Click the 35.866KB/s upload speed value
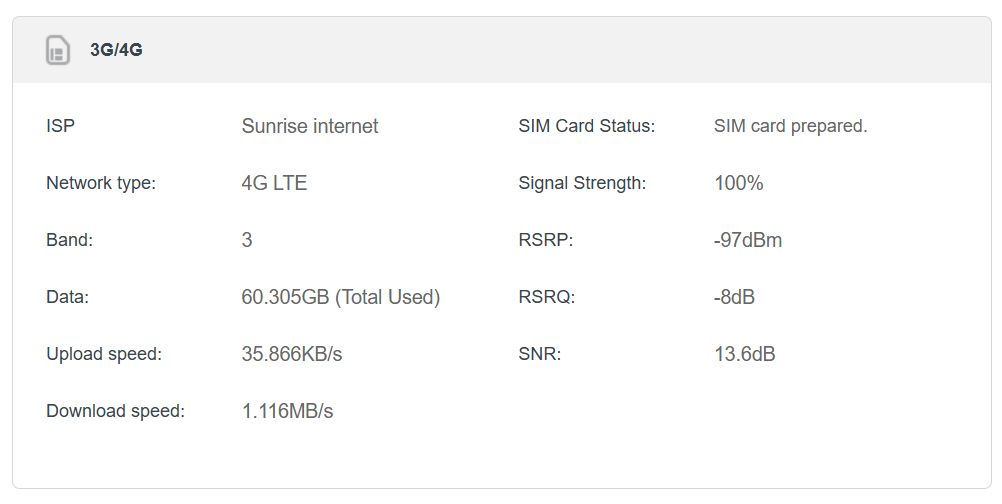Viewport: 1002px width, 504px height. (292, 354)
